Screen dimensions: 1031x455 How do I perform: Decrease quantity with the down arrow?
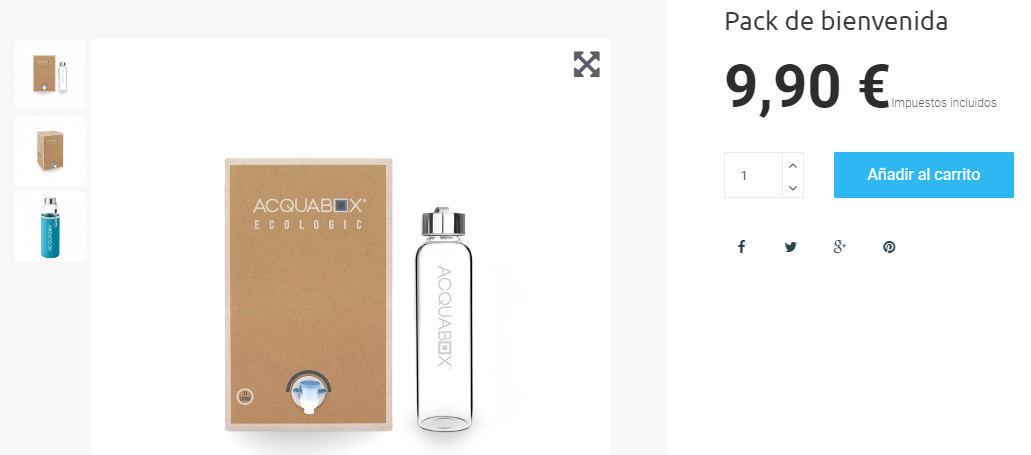[793, 187]
